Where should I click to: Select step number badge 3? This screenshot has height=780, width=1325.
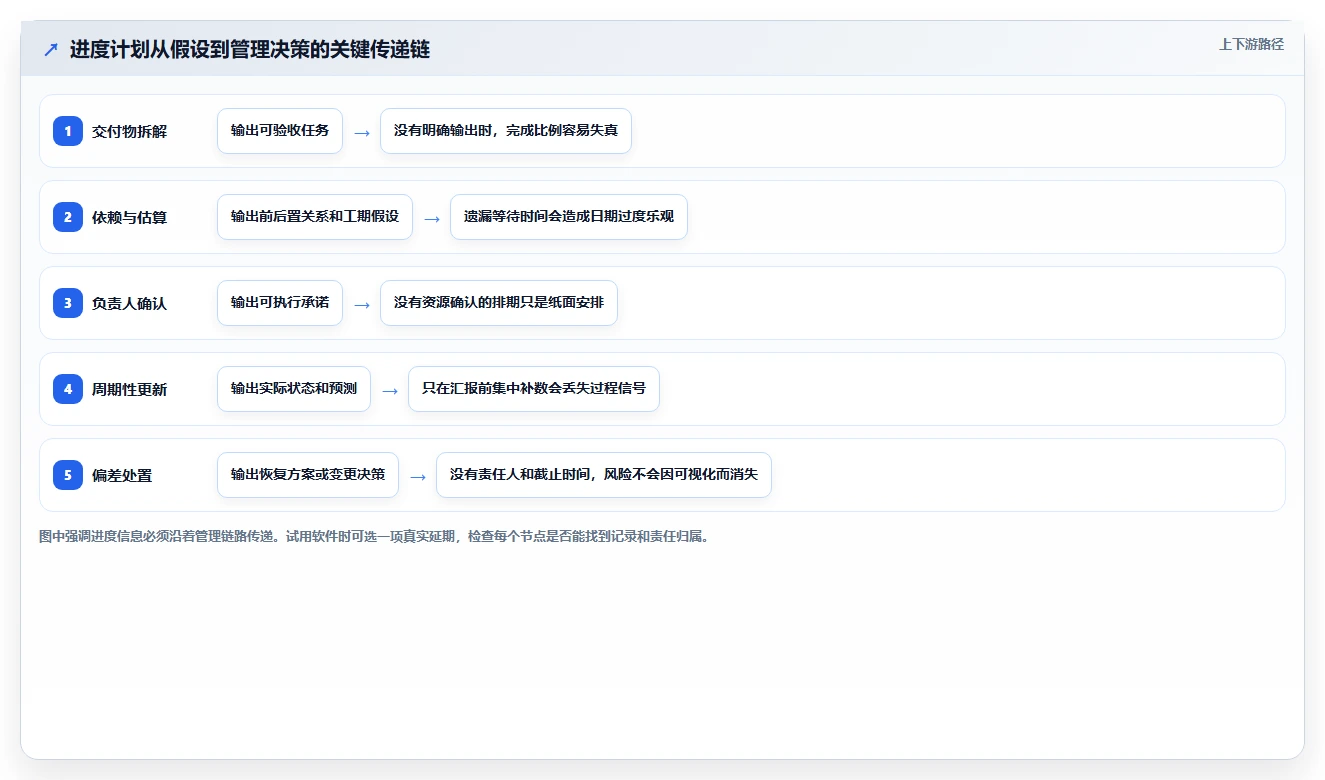68,303
